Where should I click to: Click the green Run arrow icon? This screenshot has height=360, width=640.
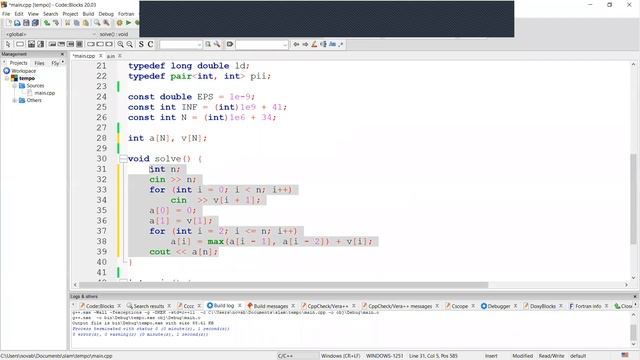[129, 23]
